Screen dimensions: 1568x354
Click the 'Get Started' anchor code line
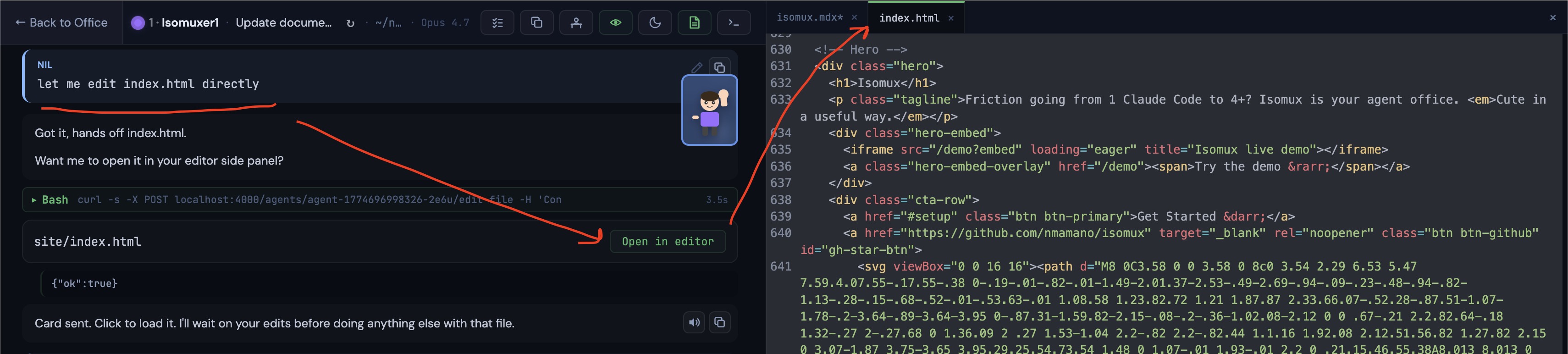point(1068,217)
